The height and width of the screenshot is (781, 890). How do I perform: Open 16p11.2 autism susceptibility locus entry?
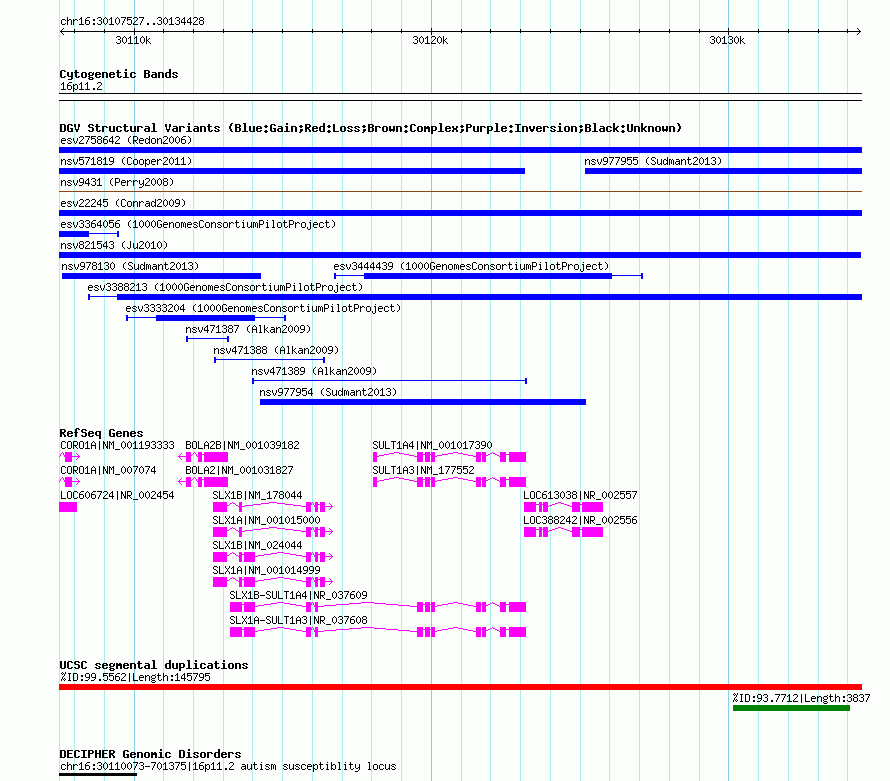tap(228, 767)
